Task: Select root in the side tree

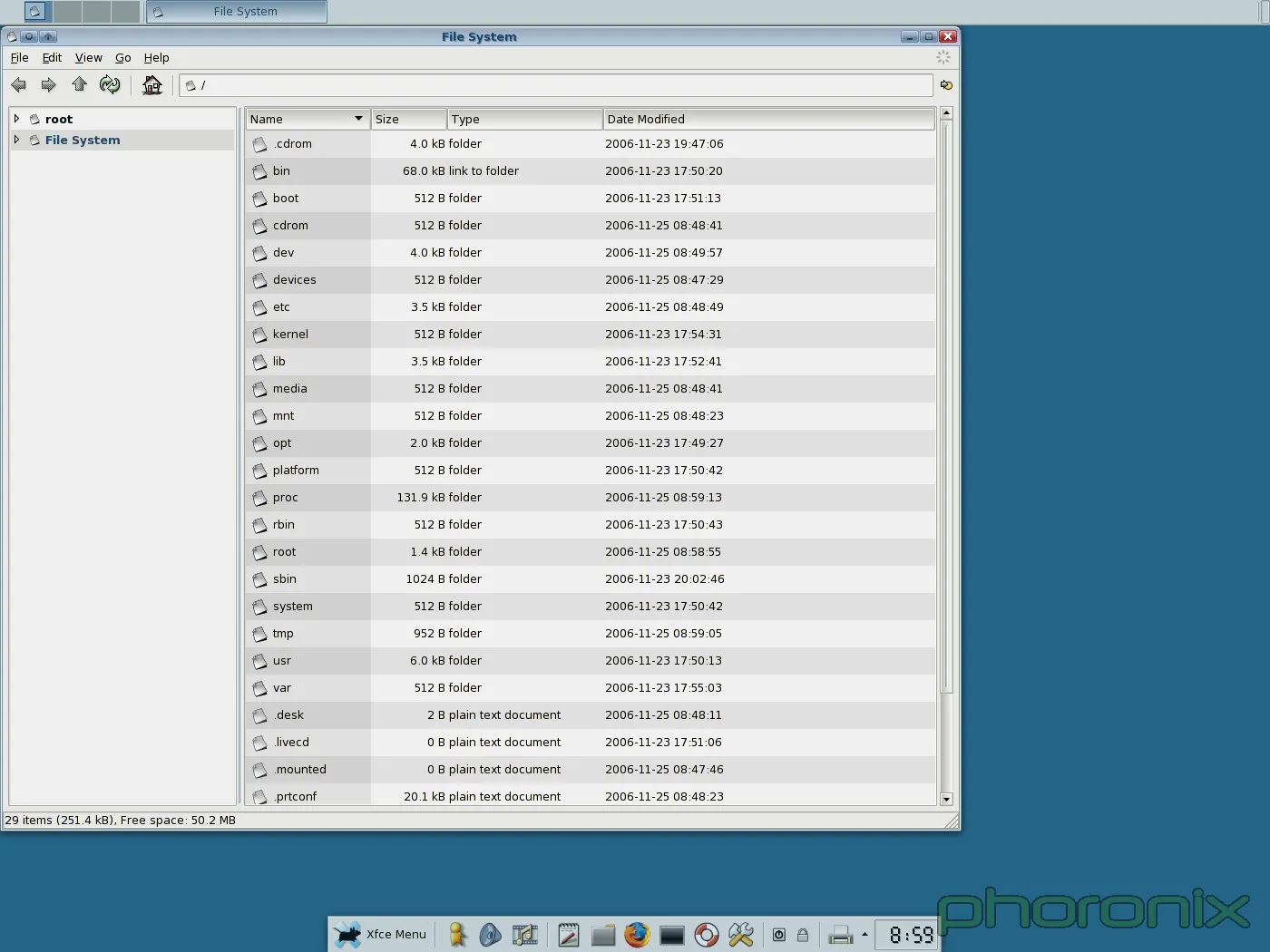Action: pyautogui.click(x=59, y=119)
